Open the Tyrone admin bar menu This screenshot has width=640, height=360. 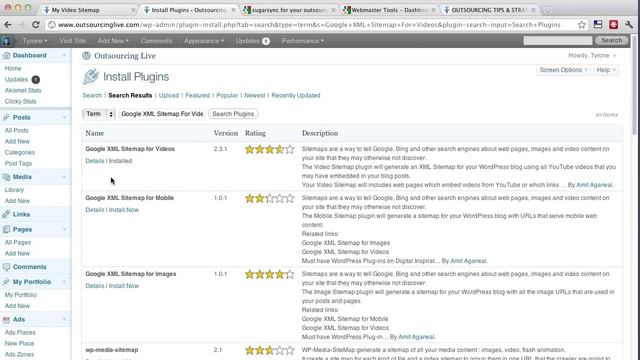35,41
